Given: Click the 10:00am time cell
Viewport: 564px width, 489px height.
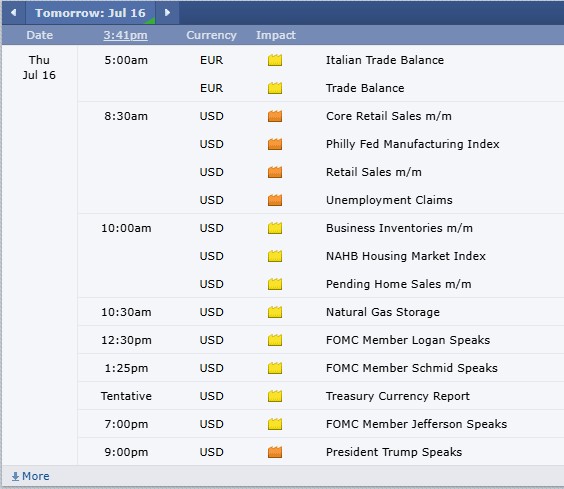Looking at the screenshot, I should click(126, 228).
